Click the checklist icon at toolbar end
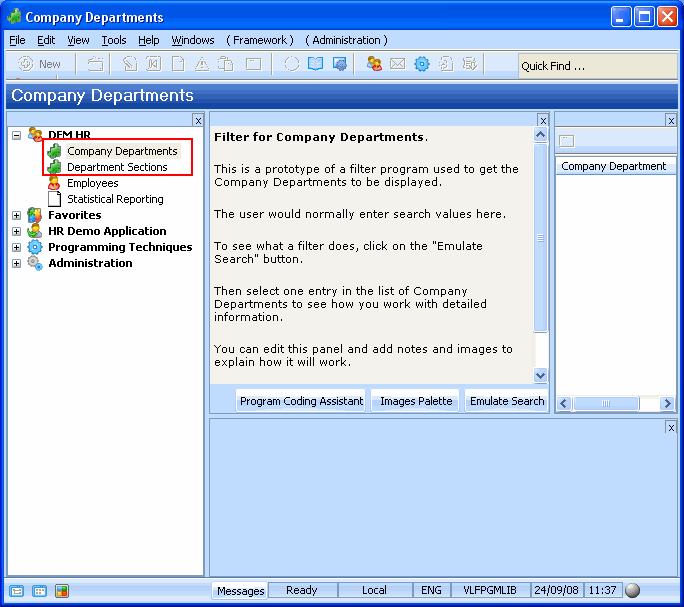 point(469,64)
